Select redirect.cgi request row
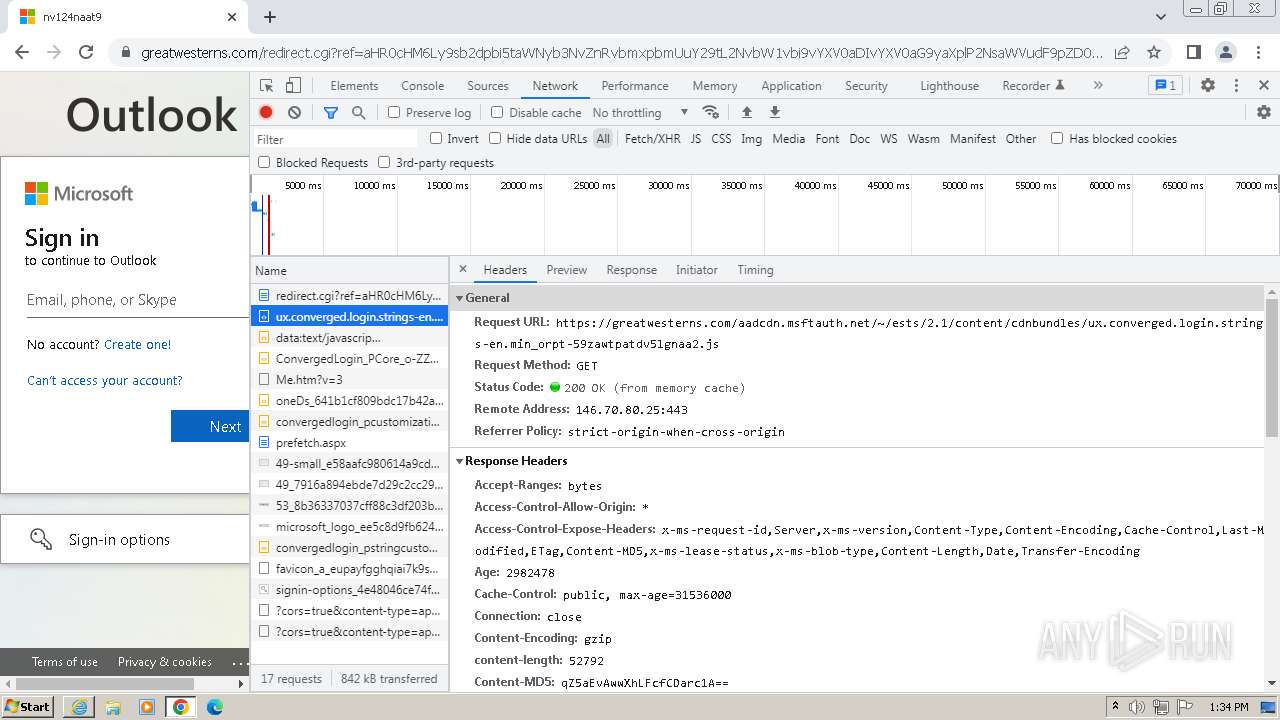 point(349,296)
